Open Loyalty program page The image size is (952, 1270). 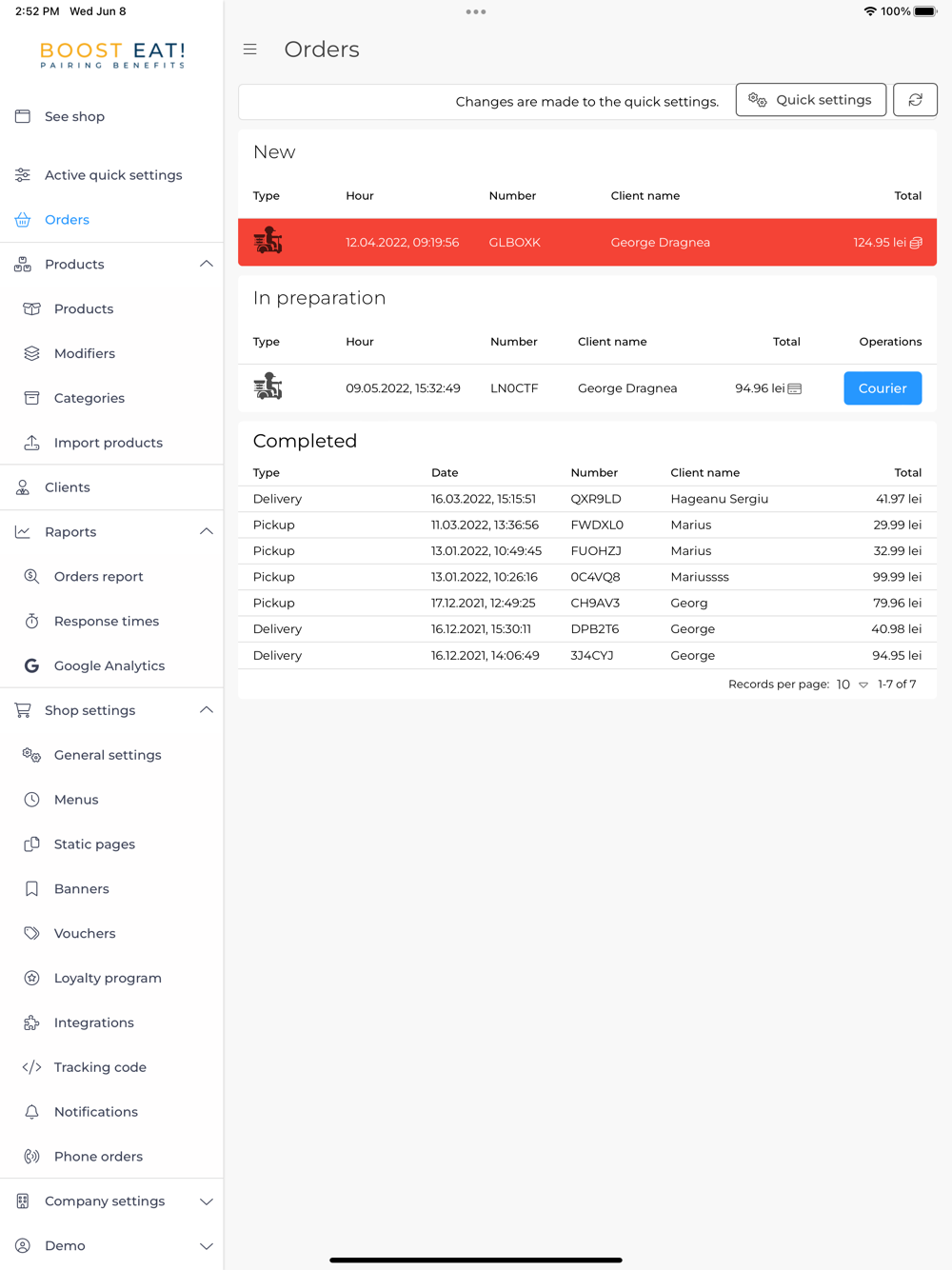click(x=111, y=978)
